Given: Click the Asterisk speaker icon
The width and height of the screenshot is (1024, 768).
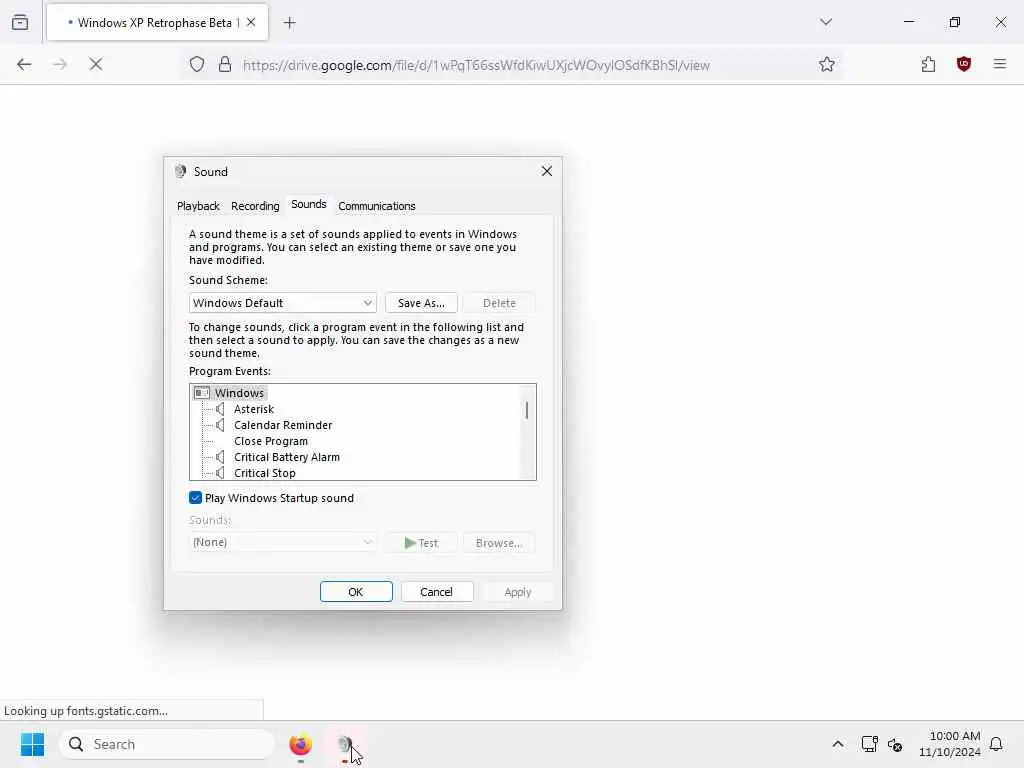Looking at the screenshot, I should (220, 409).
